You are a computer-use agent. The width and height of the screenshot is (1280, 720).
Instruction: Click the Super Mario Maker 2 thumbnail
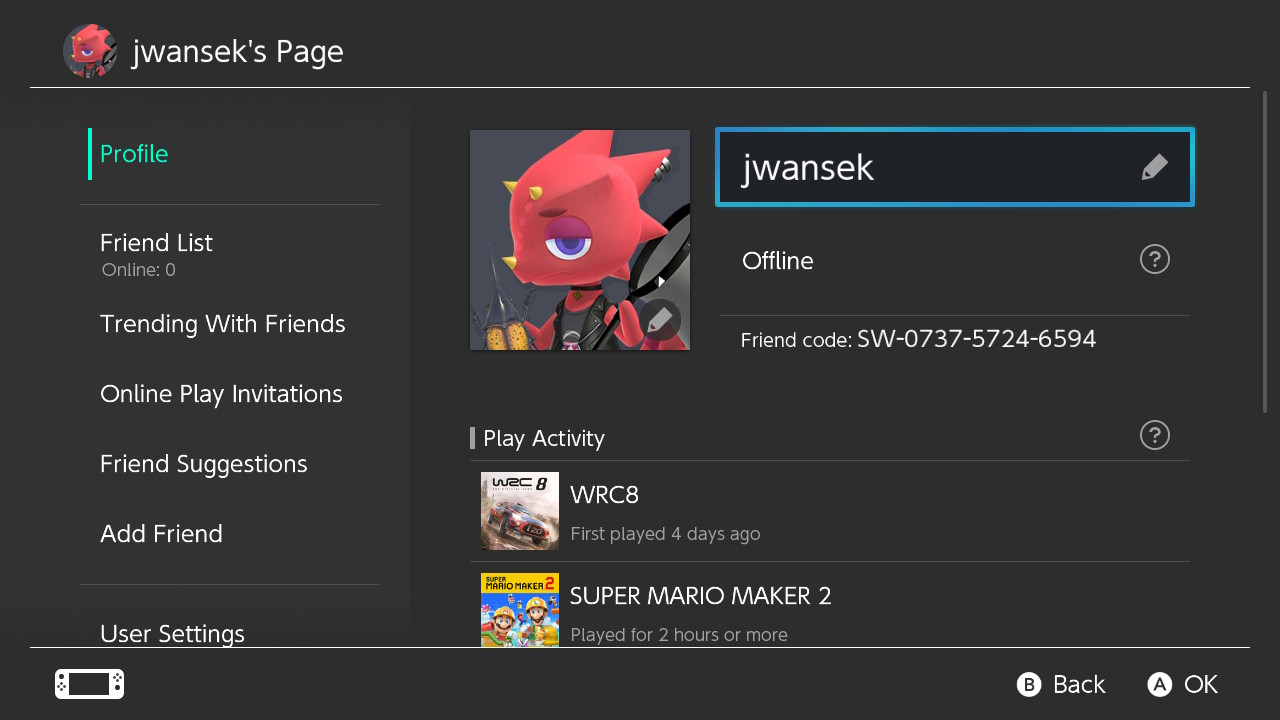pyautogui.click(x=519, y=609)
